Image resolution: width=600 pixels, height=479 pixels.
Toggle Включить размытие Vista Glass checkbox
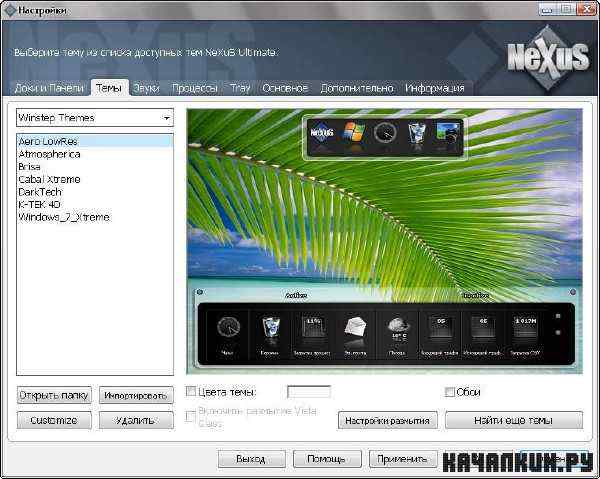pos(190,416)
